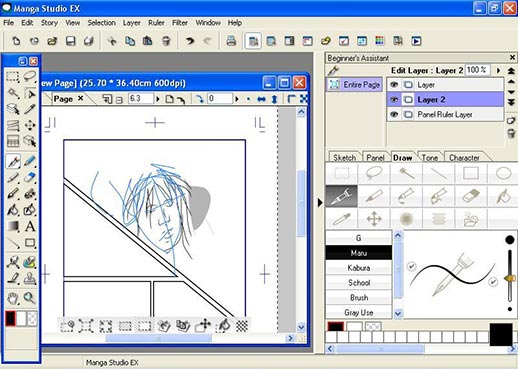Choose the Eraser icon in Draw tab grid

[x=471, y=196]
